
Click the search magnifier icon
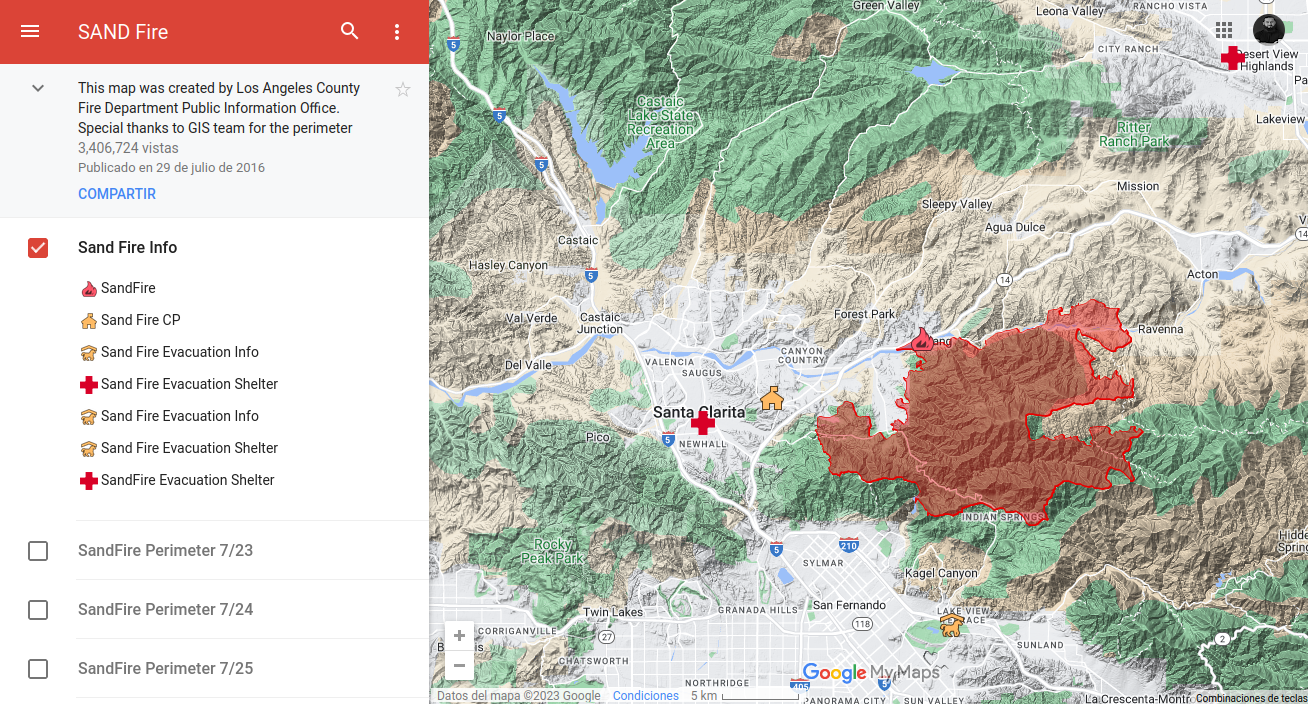tap(349, 32)
